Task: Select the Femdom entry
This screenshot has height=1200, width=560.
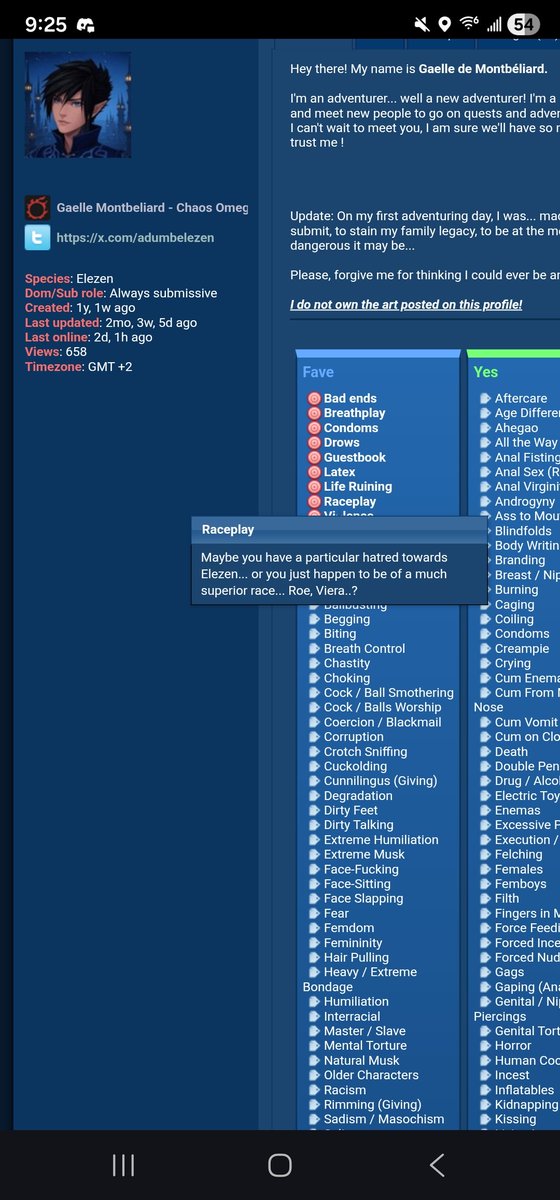Action: point(349,928)
